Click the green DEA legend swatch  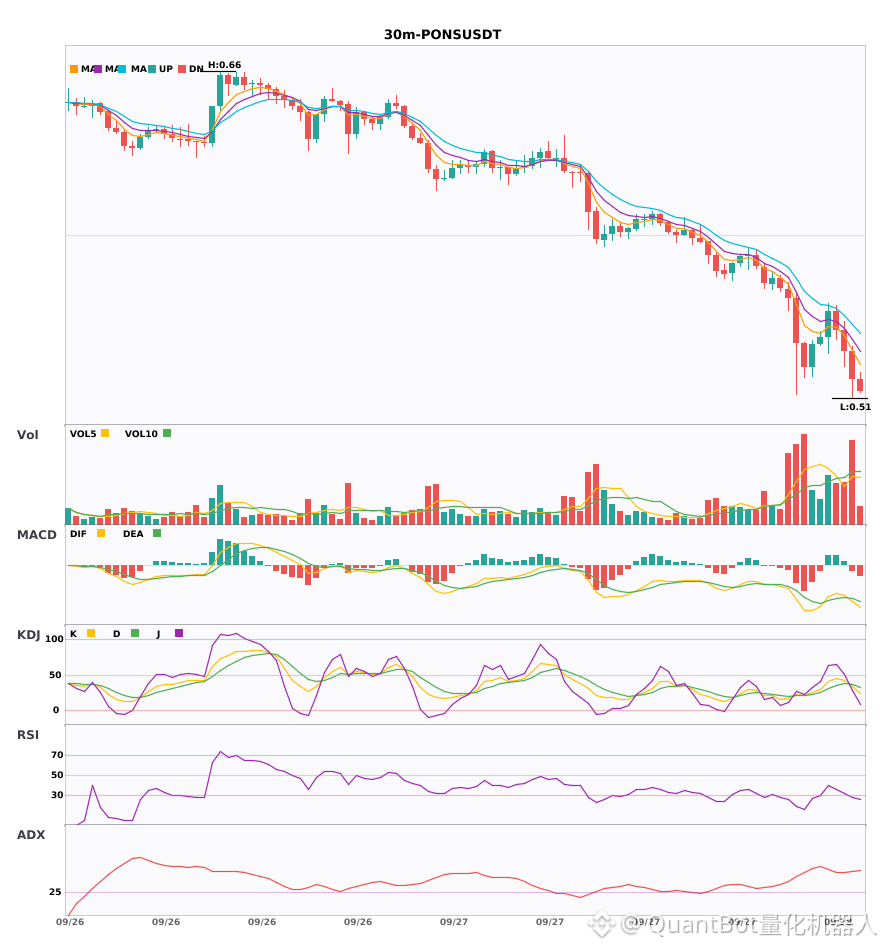157,533
